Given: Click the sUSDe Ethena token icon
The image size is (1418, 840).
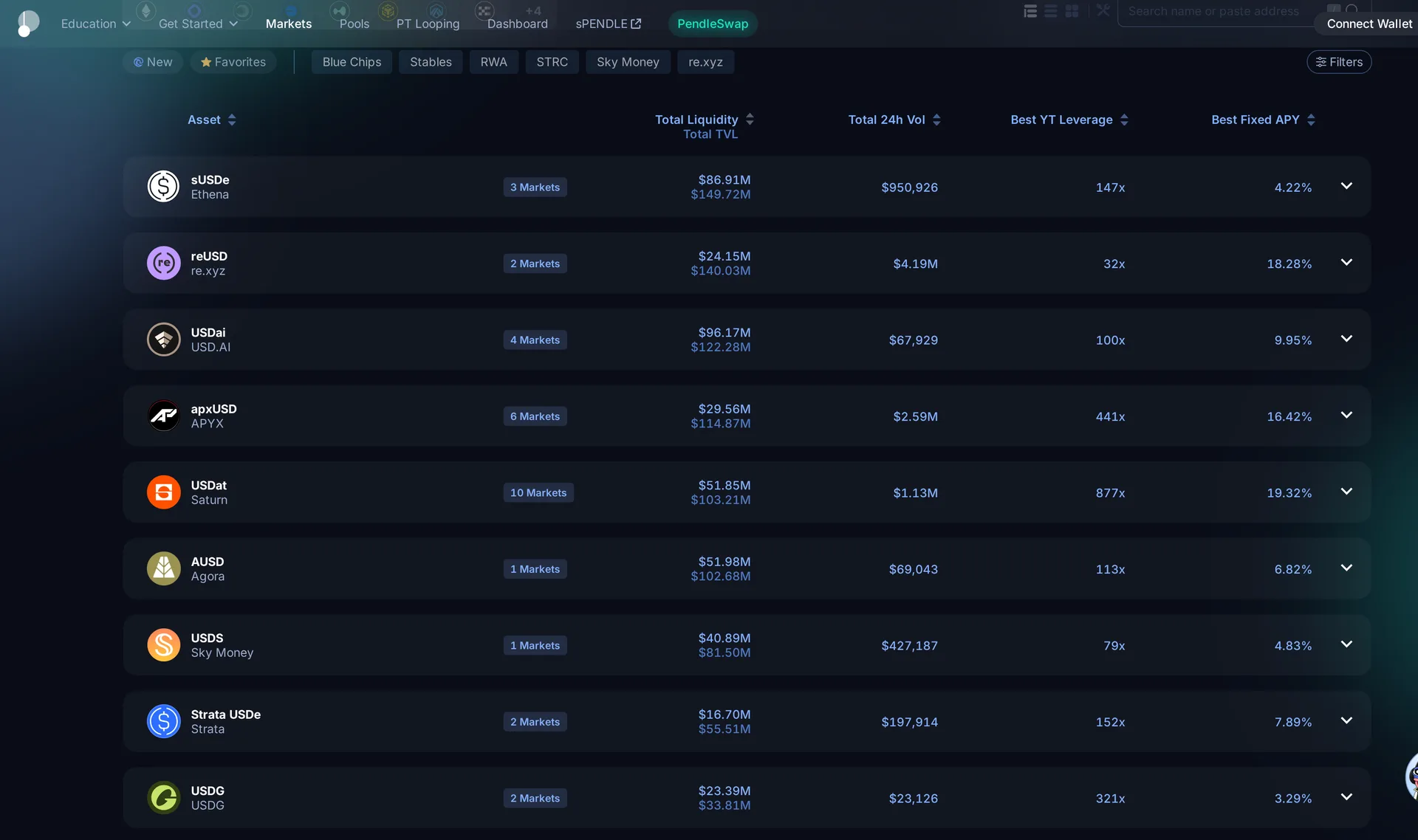Looking at the screenshot, I should tap(163, 187).
